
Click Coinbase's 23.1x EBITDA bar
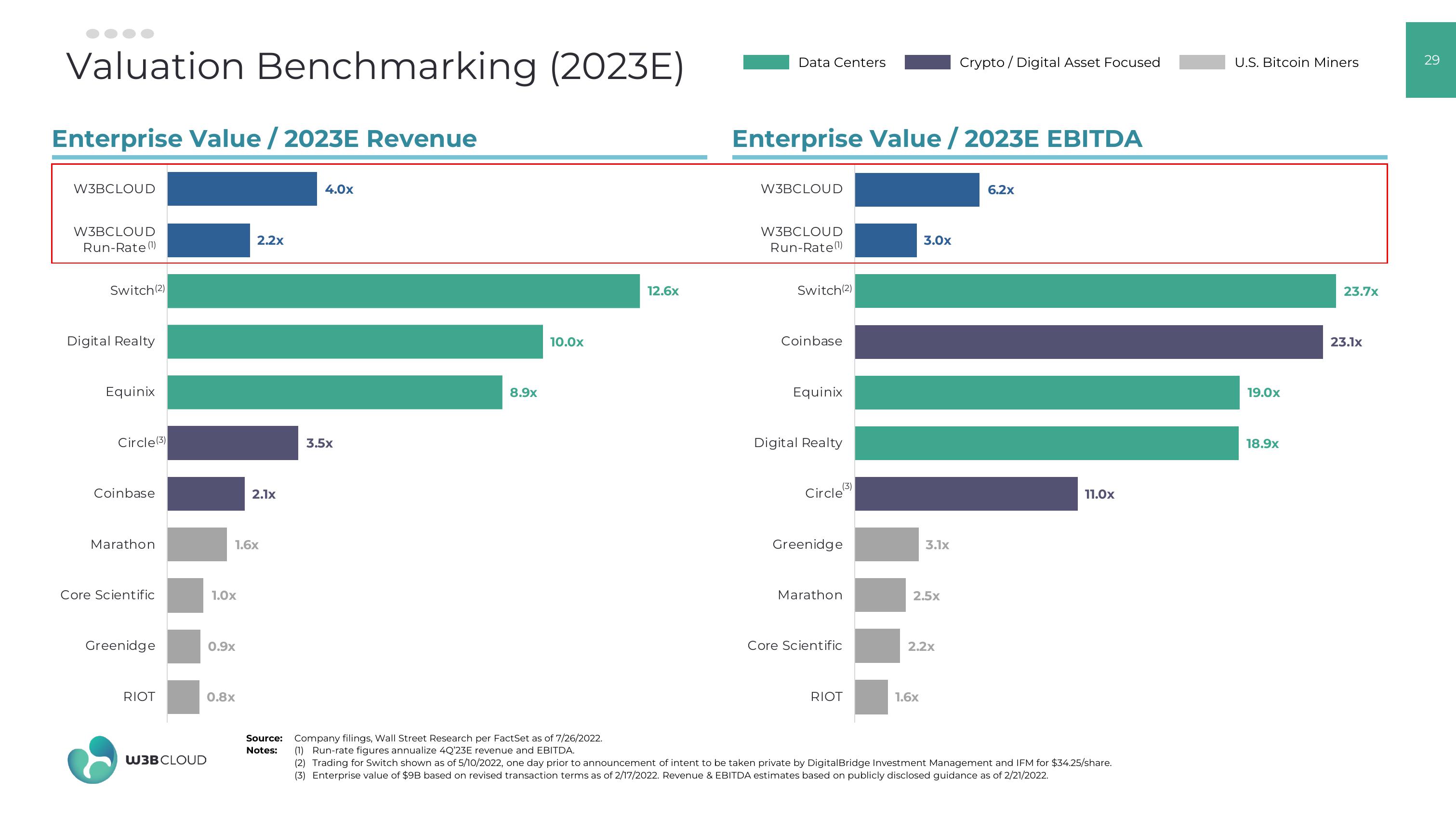[x=1088, y=342]
